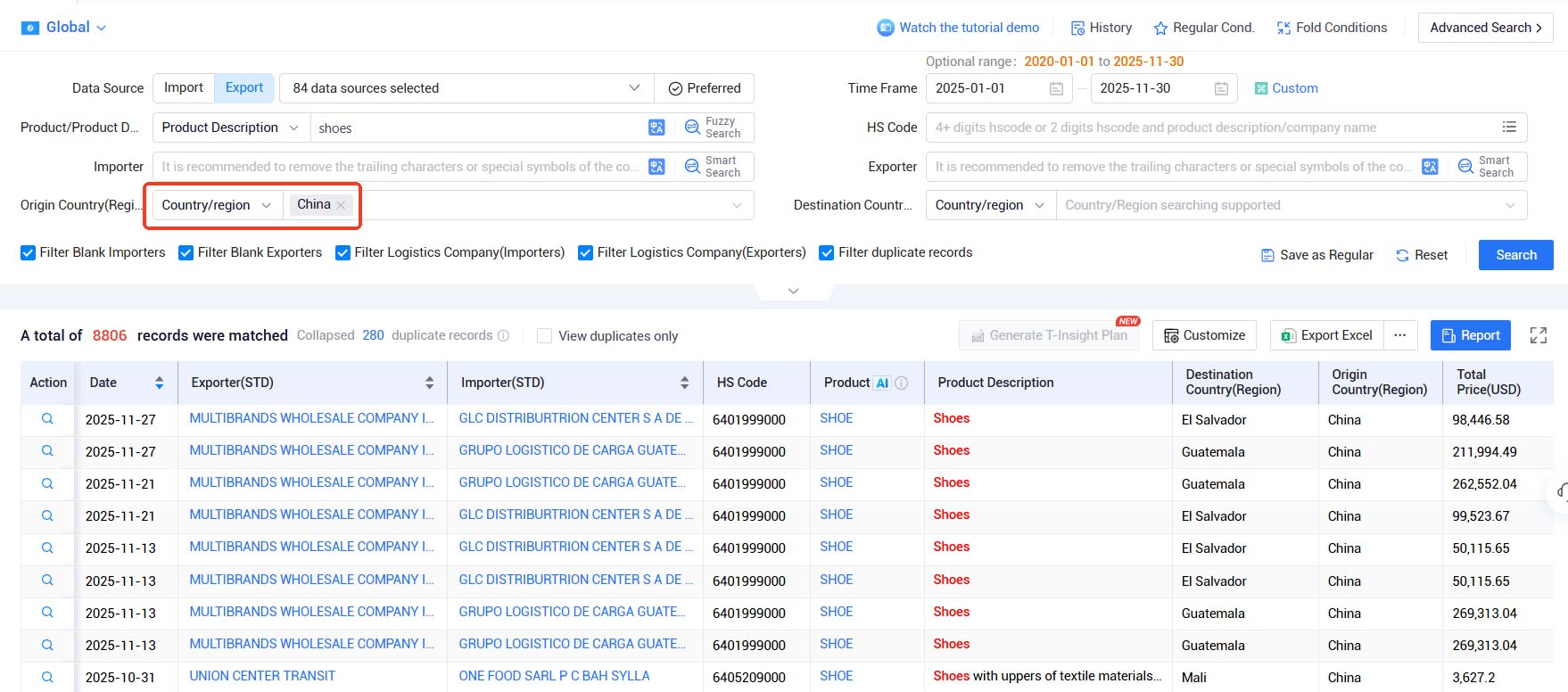Select the Import data source tab
This screenshot has height=692, width=1568.
[x=184, y=87]
